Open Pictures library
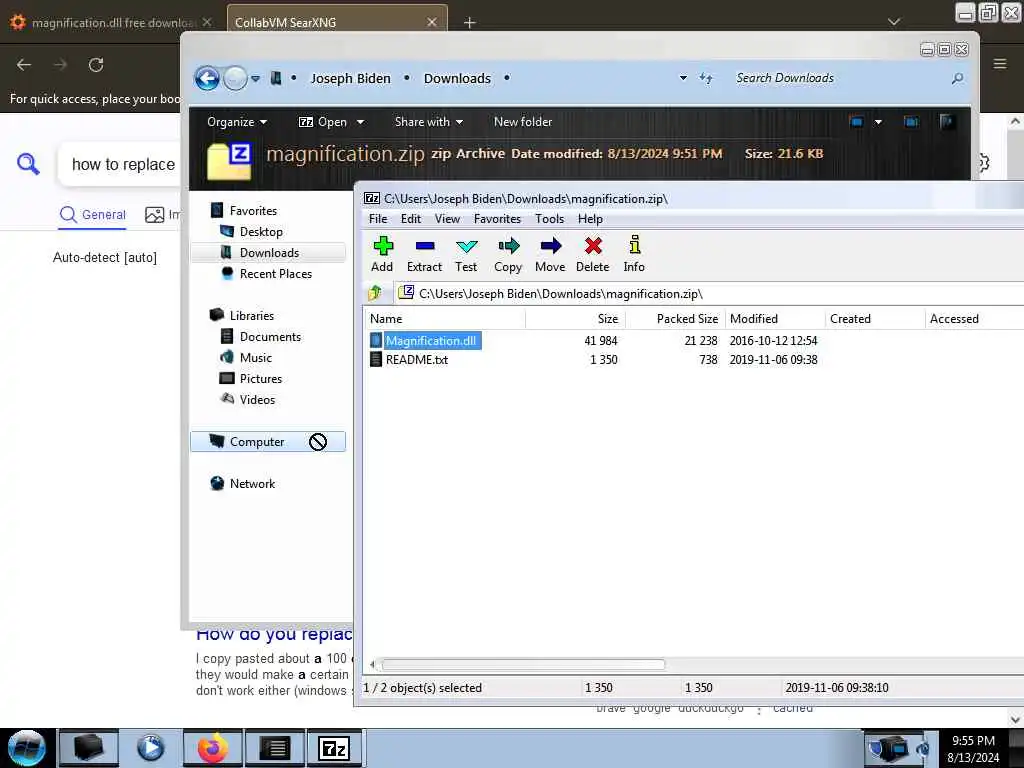Image resolution: width=1024 pixels, height=768 pixels. 261,378
